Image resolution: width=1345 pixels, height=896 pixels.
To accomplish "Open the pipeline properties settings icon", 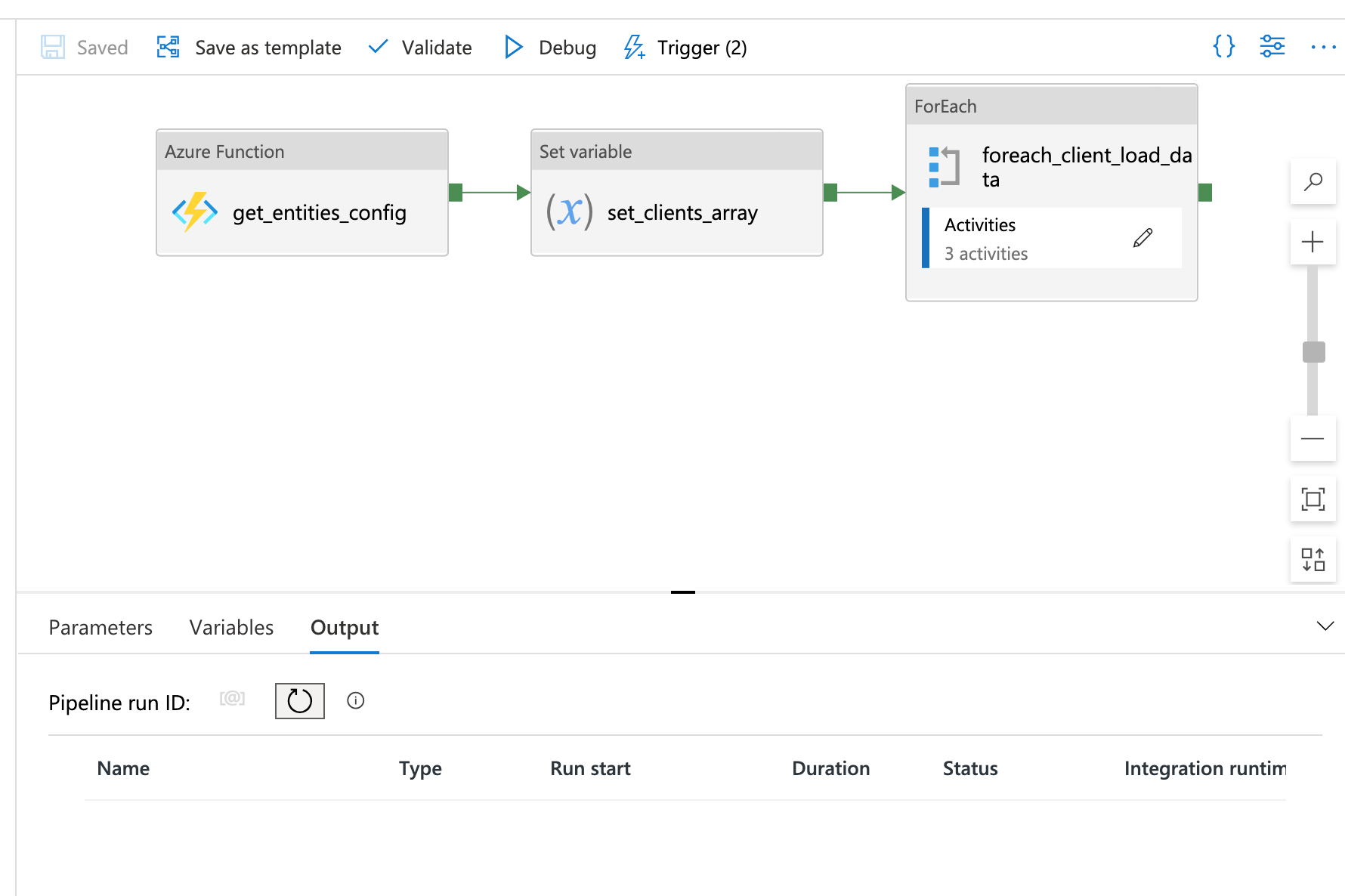I will tap(1272, 47).
